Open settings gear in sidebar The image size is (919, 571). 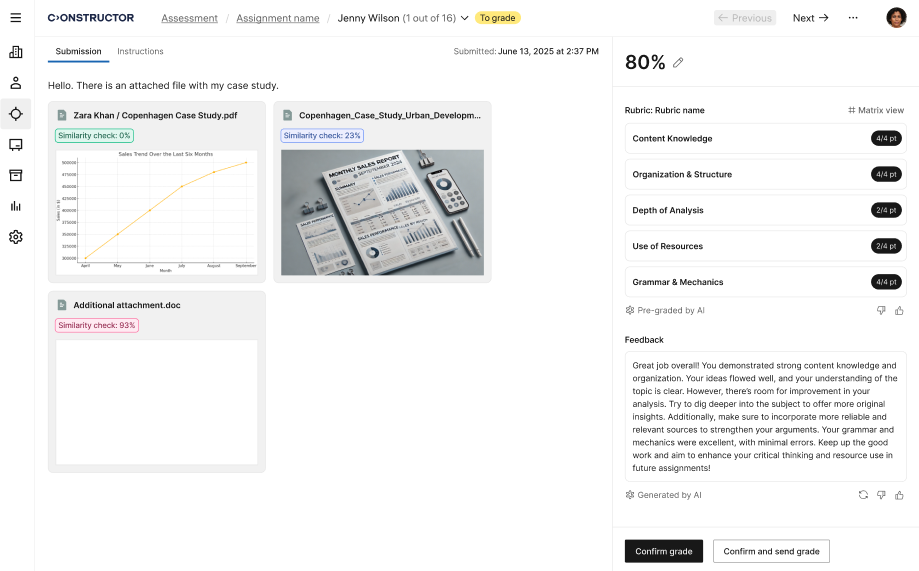pos(15,237)
